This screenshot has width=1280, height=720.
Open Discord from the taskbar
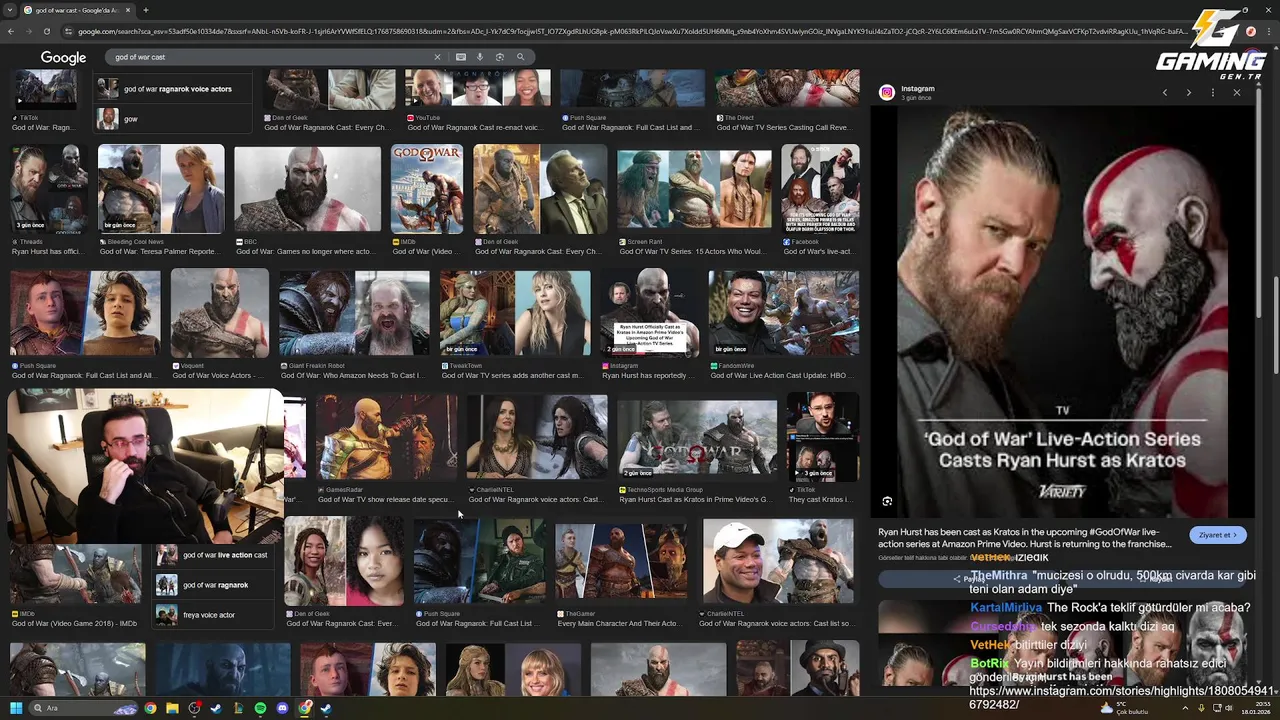tap(282, 708)
